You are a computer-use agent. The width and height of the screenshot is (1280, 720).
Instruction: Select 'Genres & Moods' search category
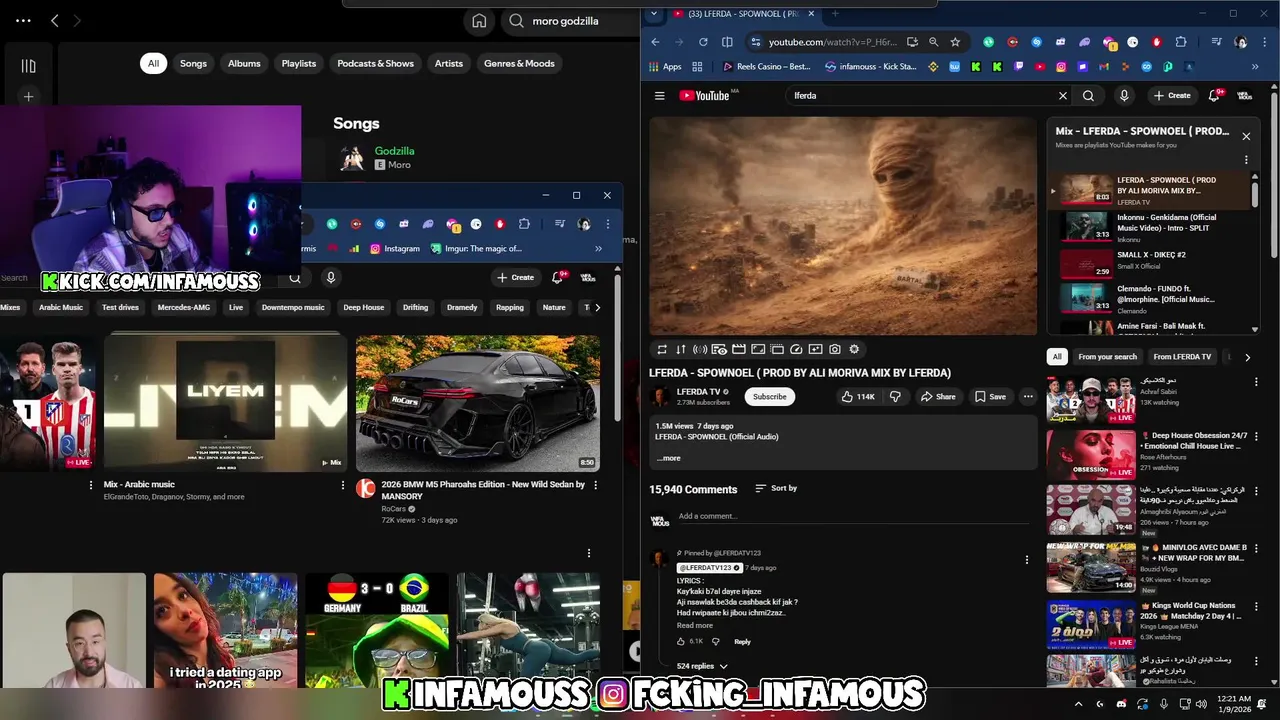click(519, 63)
